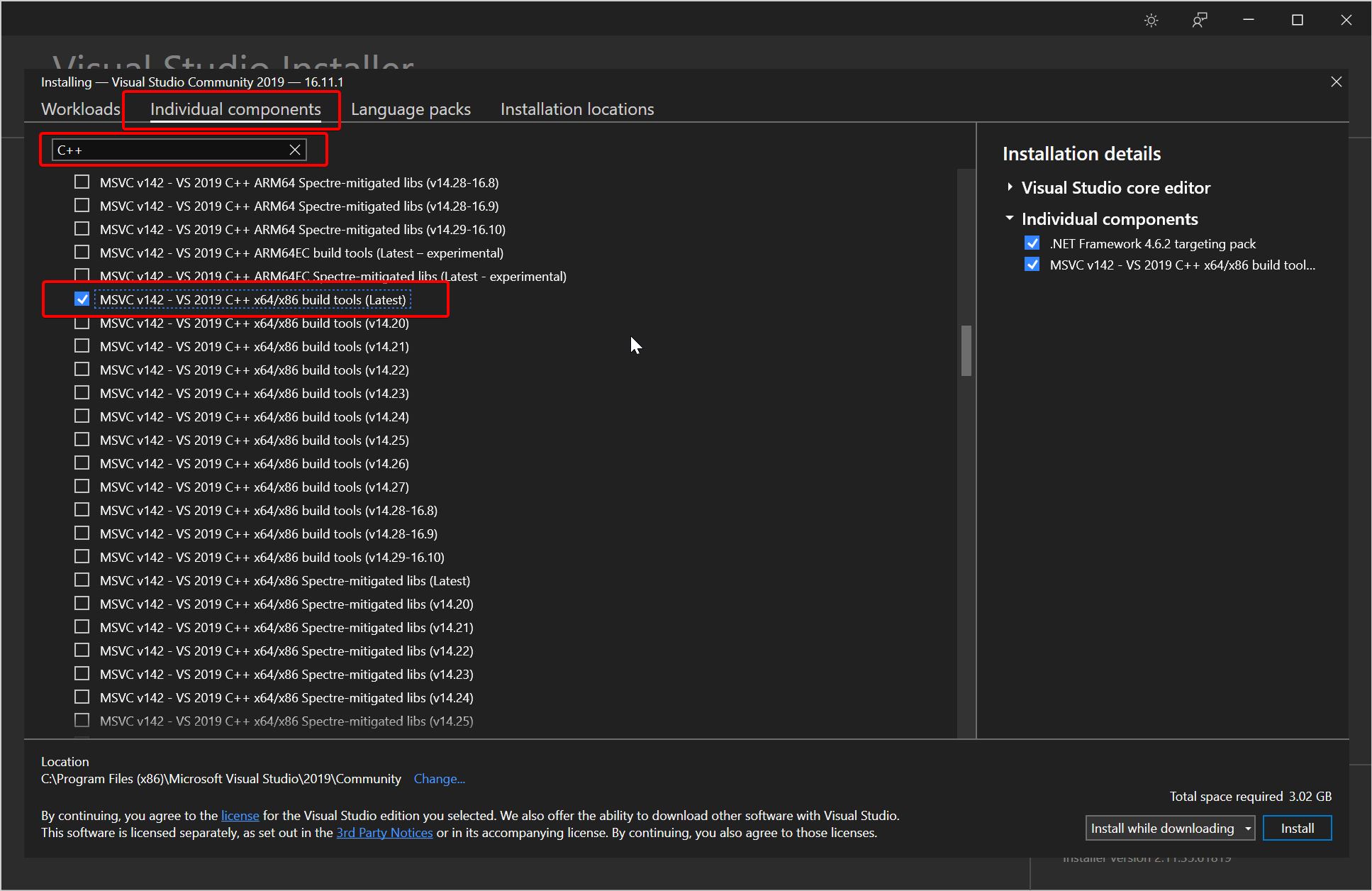
Task: Check x64/x86 build tools (v14.25)
Action: (82, 440)
